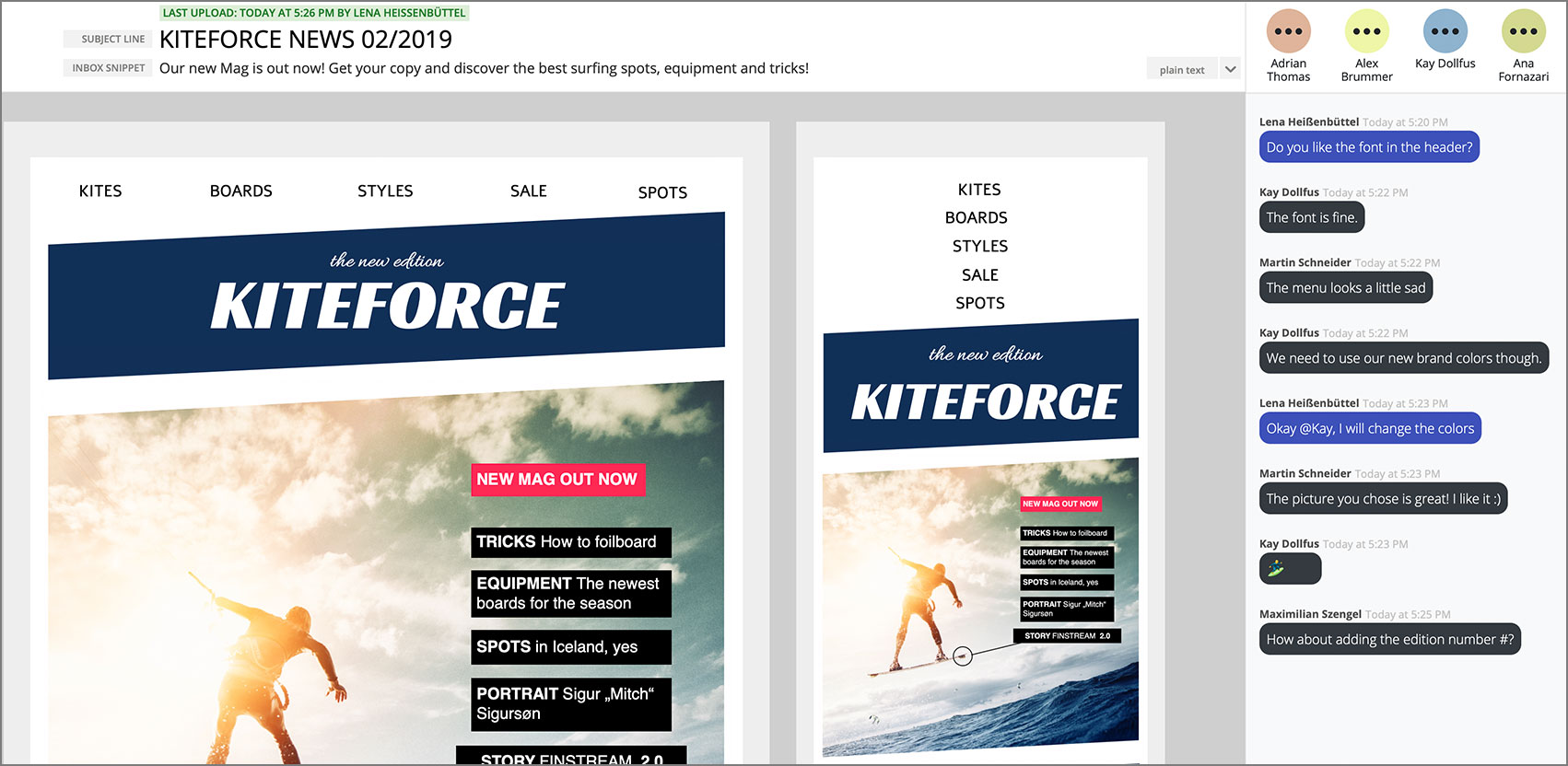
Task: Click KITEFORCE header banner in desktop preview
Action: pyautogui.click(x=386, y=296)
